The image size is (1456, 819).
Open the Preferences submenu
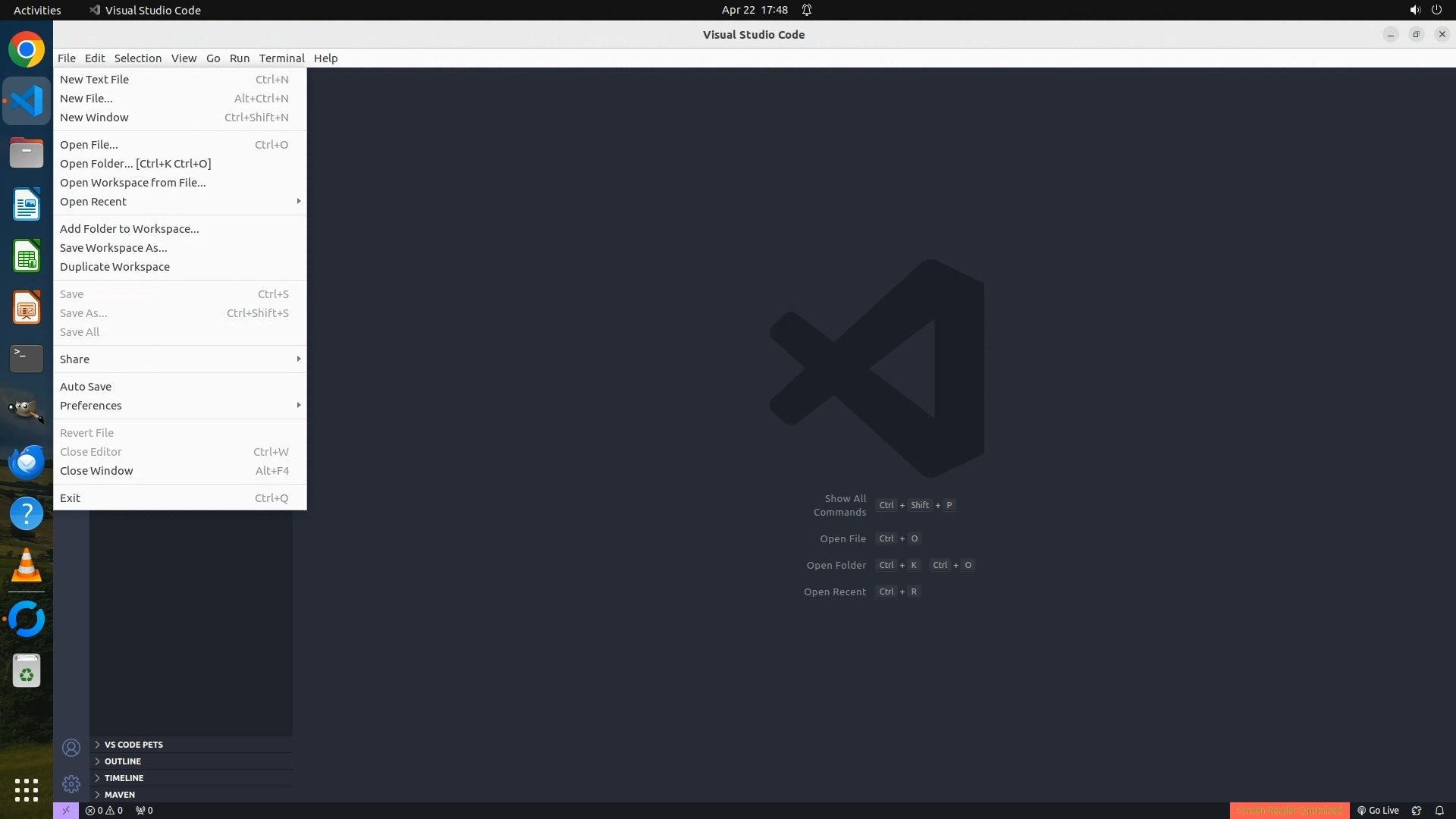tap(91, 405)
